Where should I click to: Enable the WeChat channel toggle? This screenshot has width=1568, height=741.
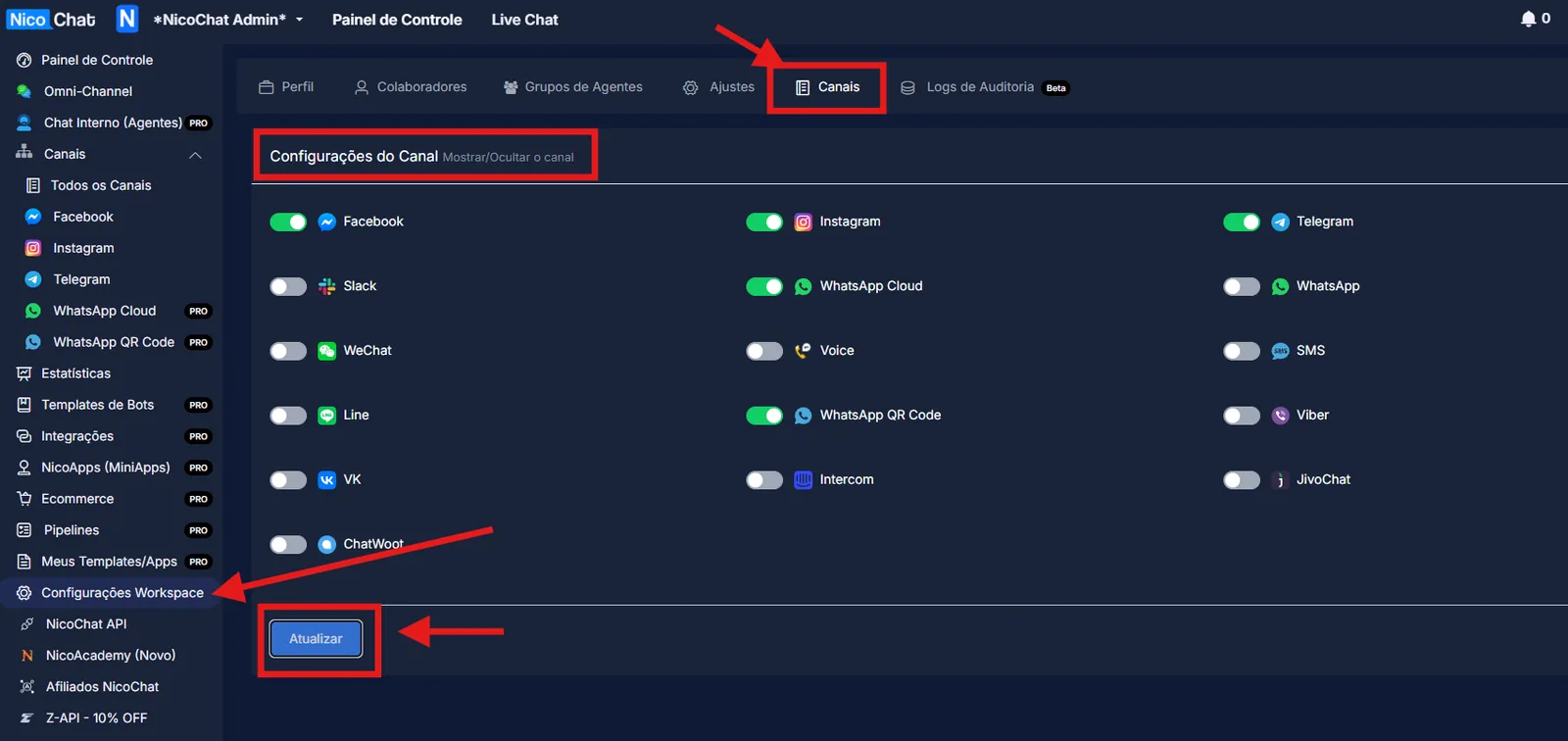(288, 351)
